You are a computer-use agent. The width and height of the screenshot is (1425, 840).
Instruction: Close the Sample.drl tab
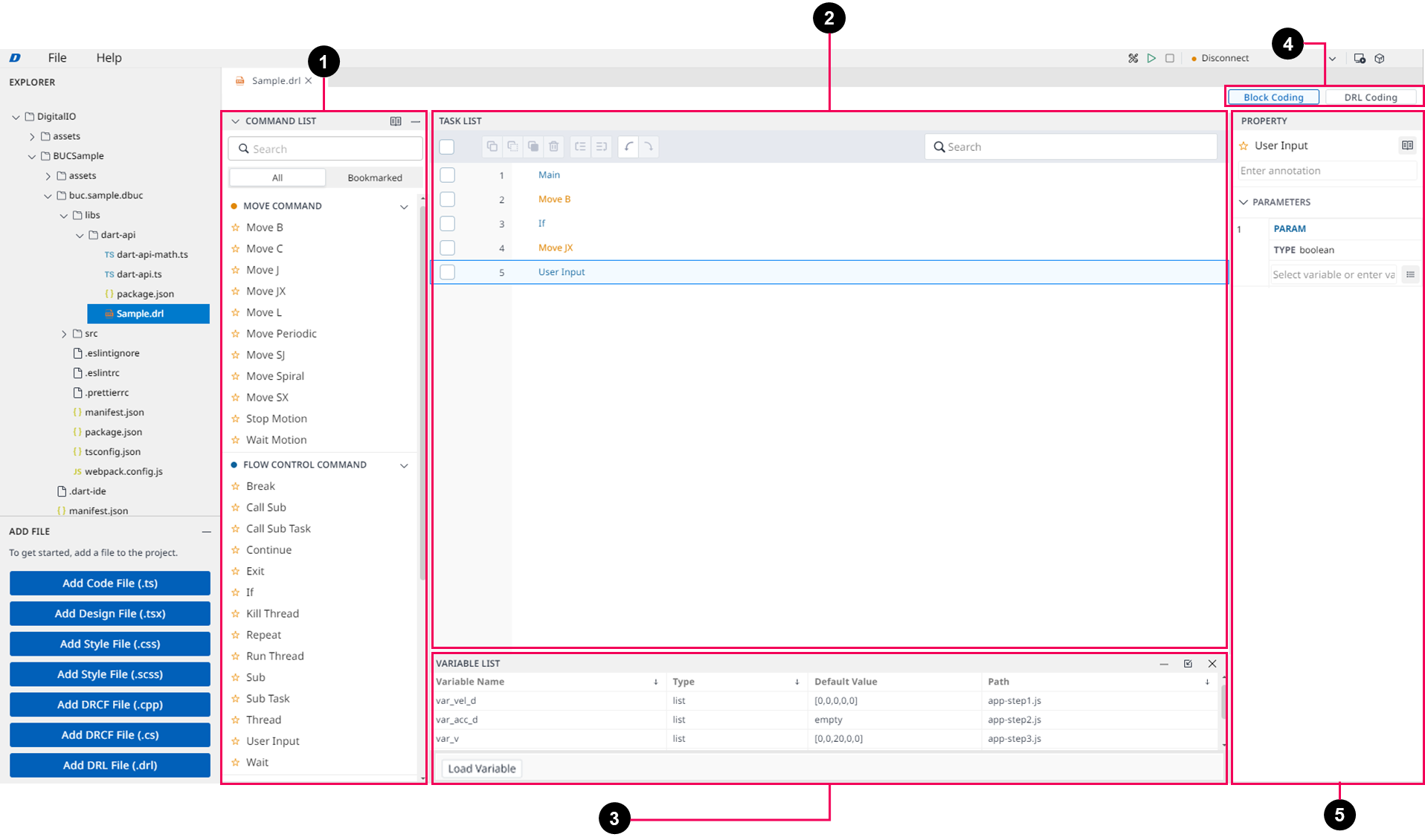click(x=309, y=80)
